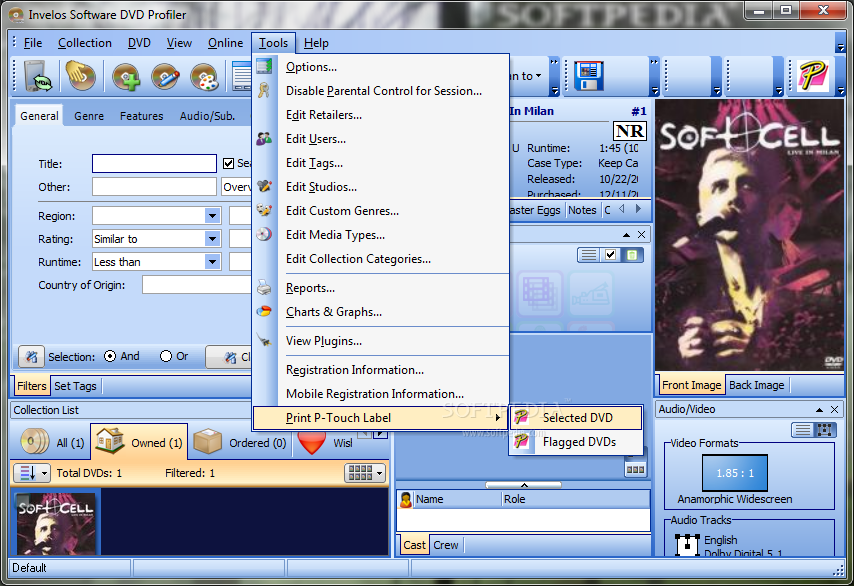Choose Registration Information menu entry

[x=355, y=370]
